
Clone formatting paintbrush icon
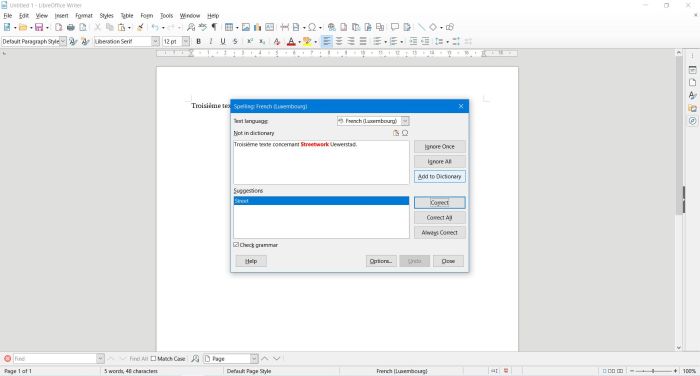coord(140,27)
